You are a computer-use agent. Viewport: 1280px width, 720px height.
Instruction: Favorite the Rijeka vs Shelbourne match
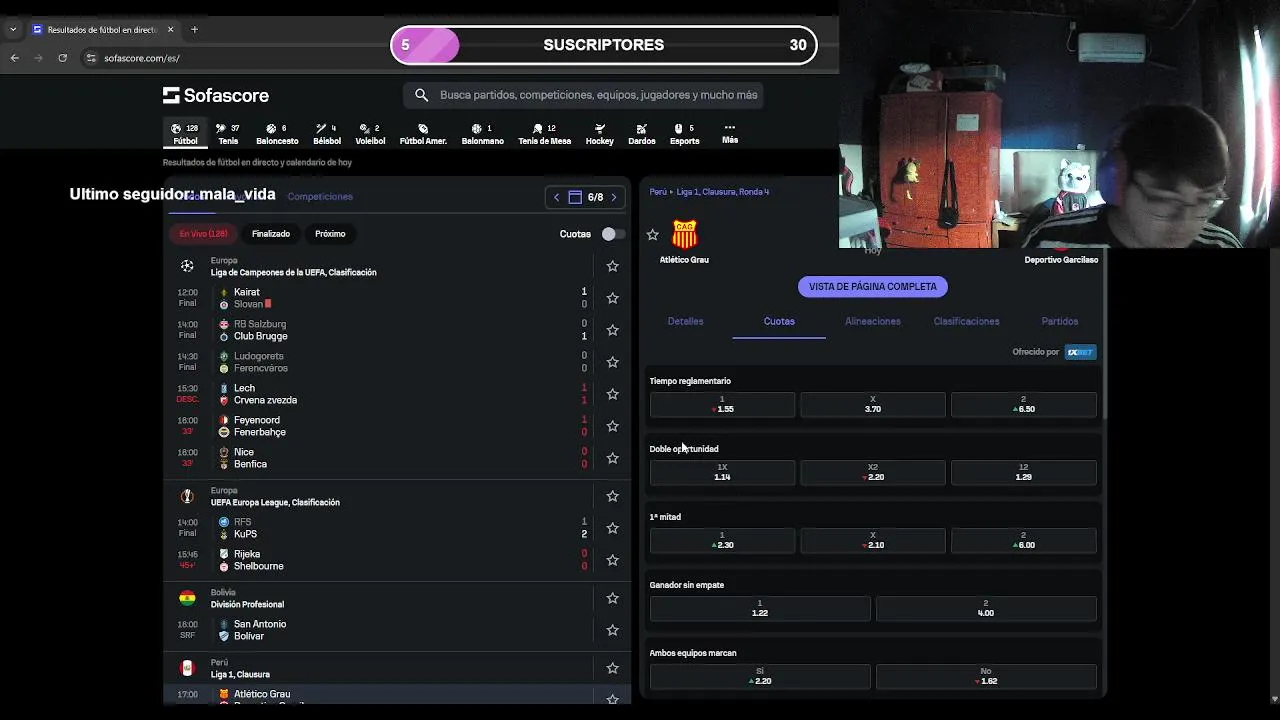point(612,560)
